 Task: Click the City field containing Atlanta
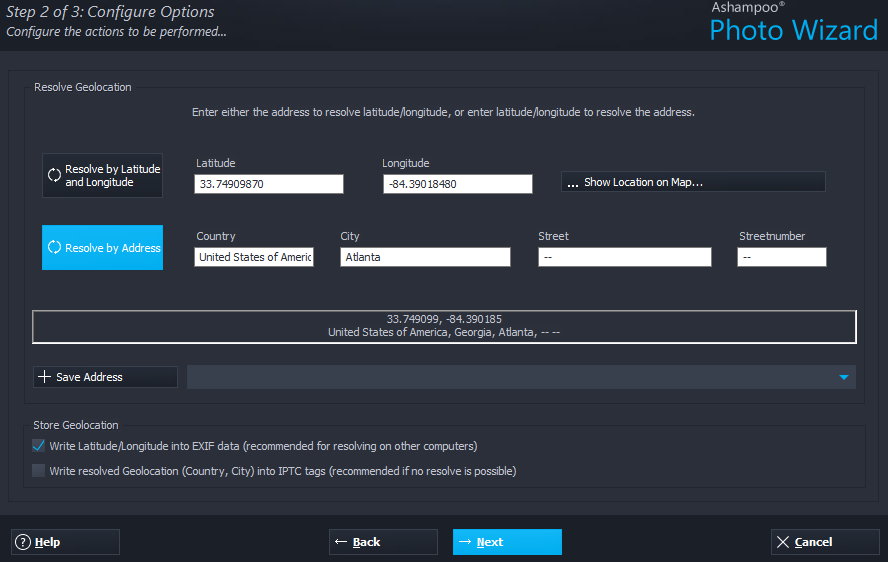pos(425,257)
